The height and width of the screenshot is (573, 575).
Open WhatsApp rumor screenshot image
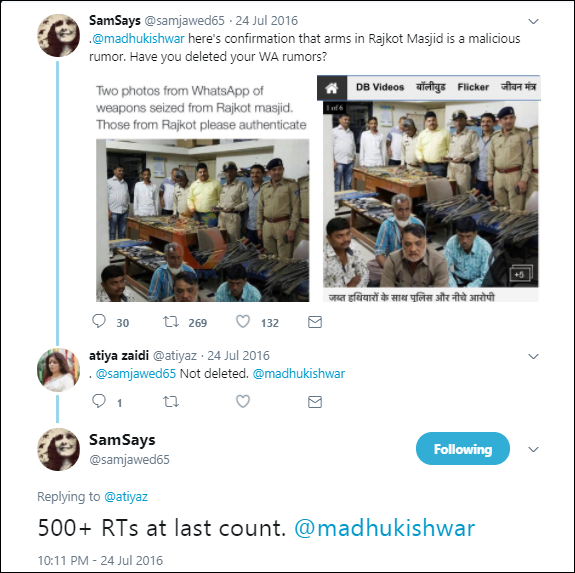(x=202, y=191)
